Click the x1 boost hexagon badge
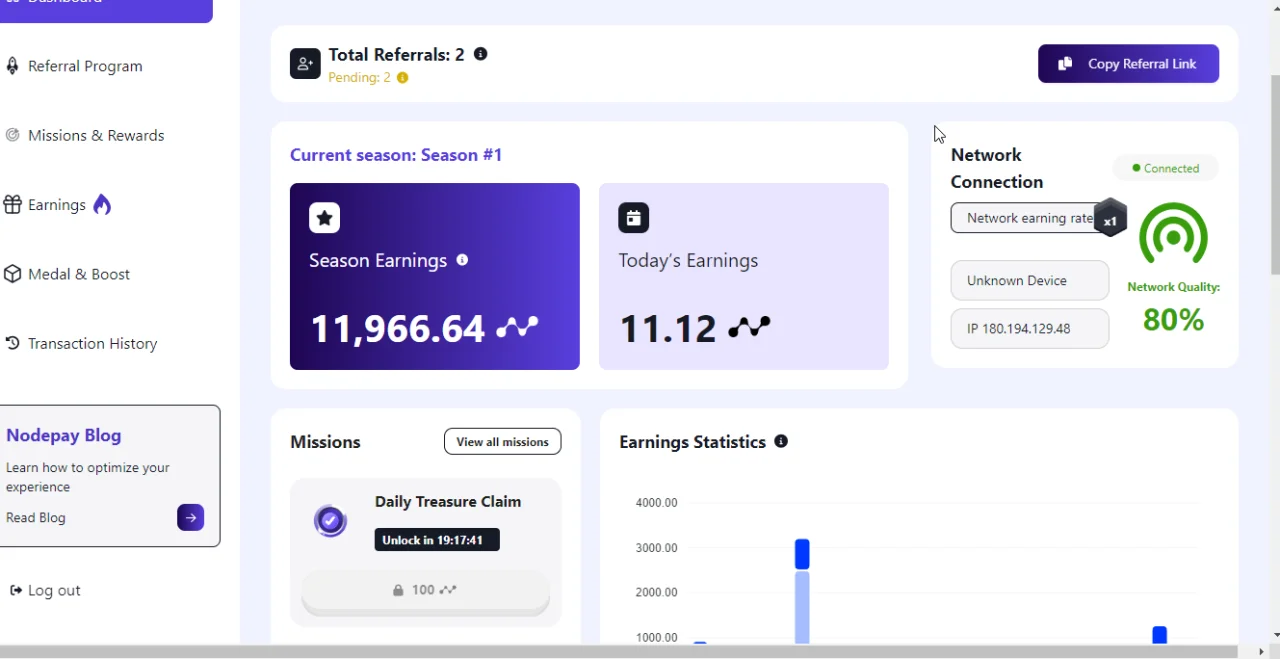 tap(1110, 219)
